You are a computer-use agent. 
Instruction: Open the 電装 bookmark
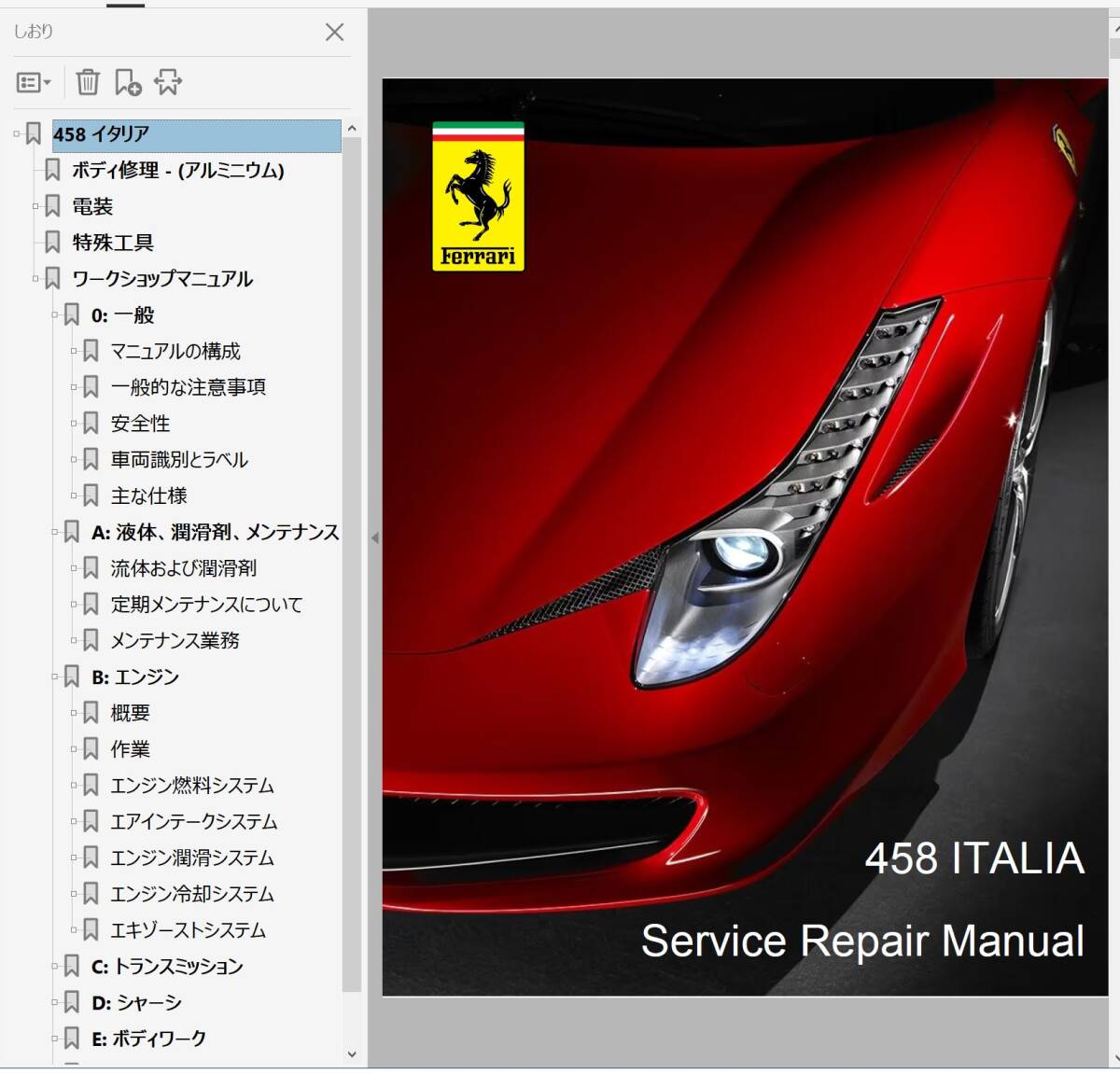click(92, 206)
